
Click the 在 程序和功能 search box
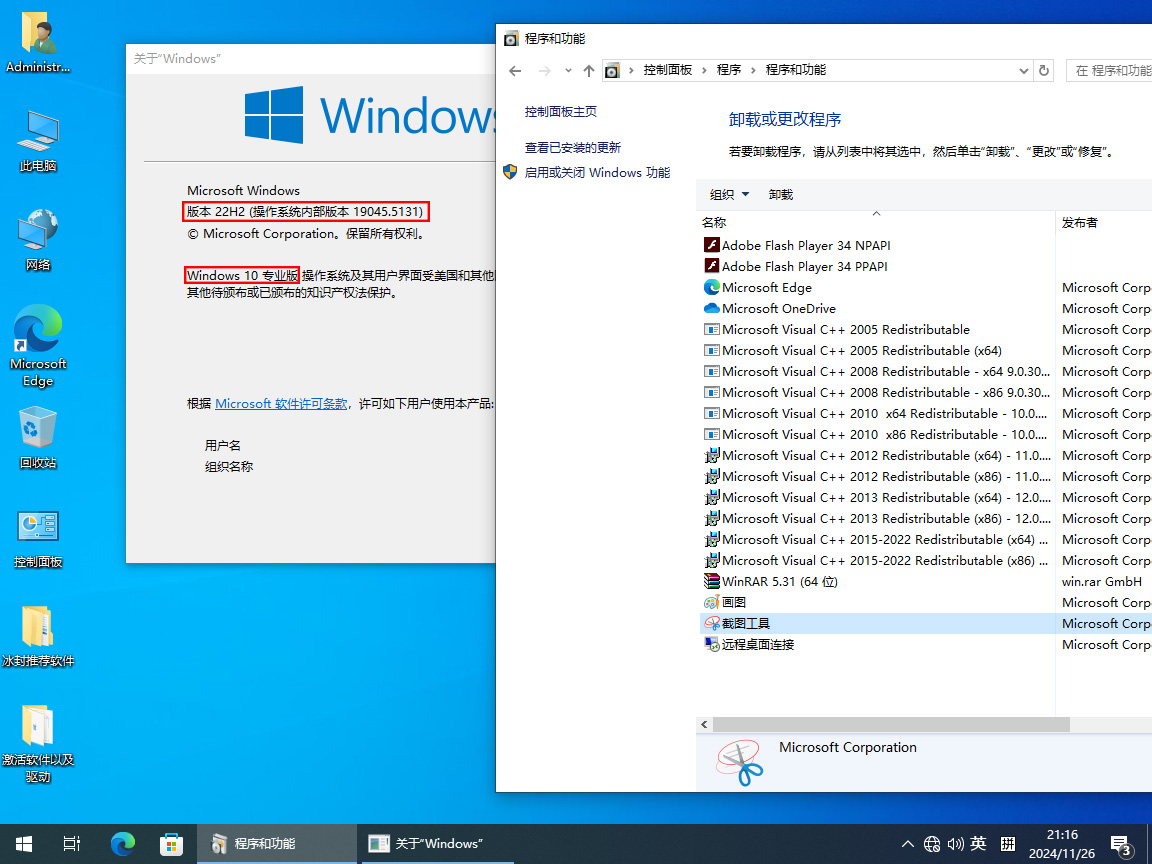point(1109,71)
